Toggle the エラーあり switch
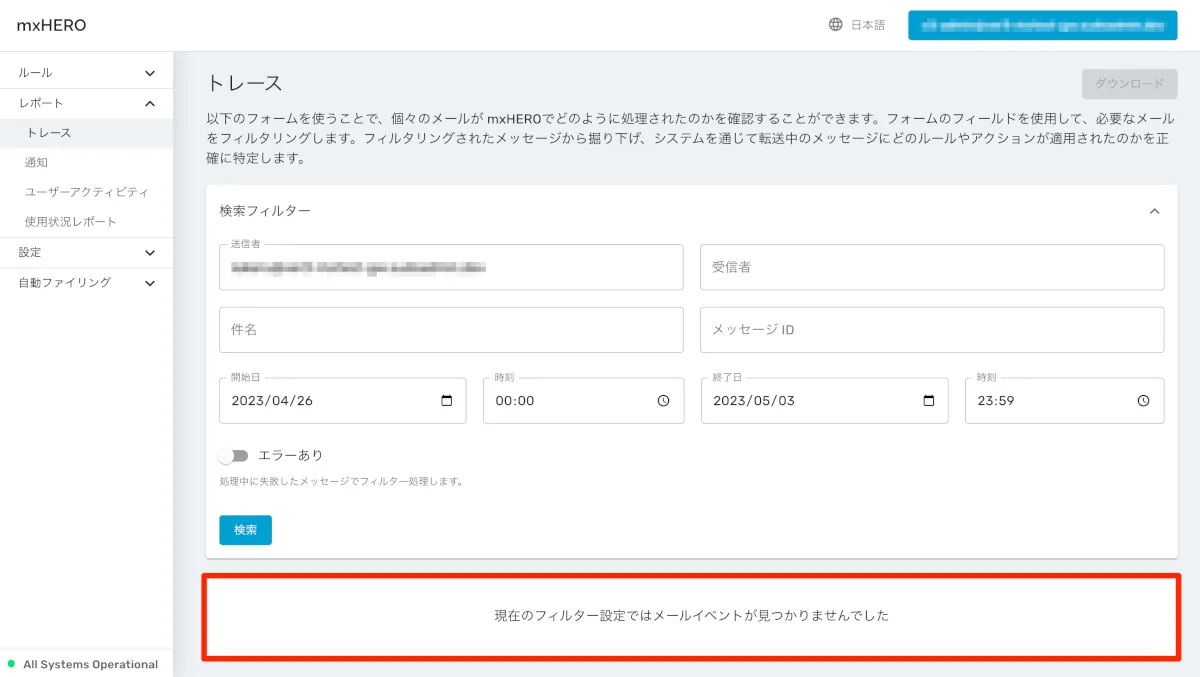The image size is (1200, 677). [x=234, y=456]
